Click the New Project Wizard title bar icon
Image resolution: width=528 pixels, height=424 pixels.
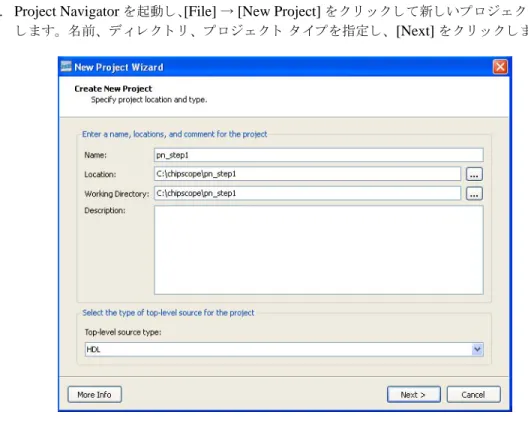66,67
